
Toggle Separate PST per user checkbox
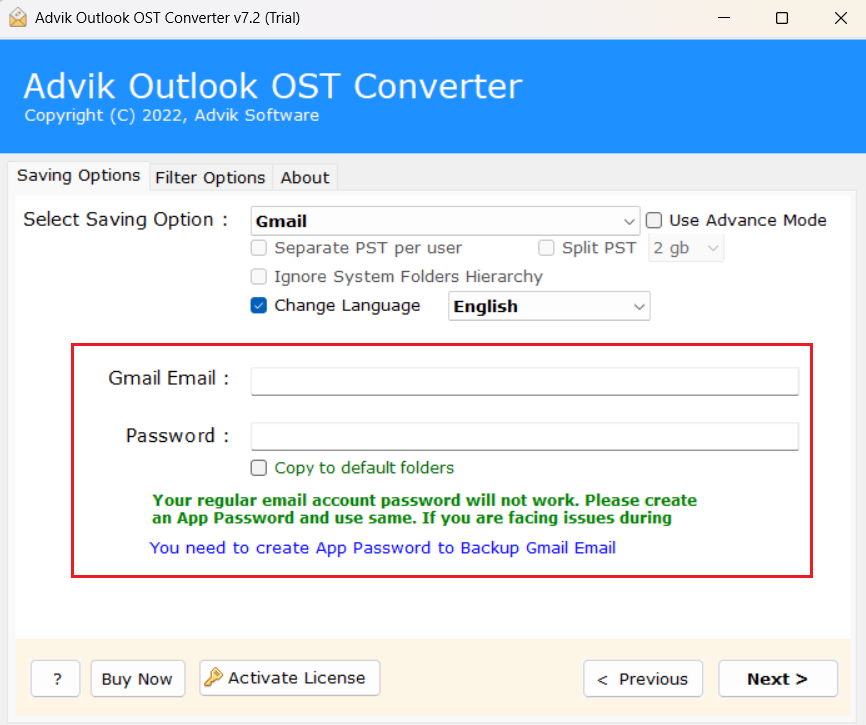coord(258,248)
